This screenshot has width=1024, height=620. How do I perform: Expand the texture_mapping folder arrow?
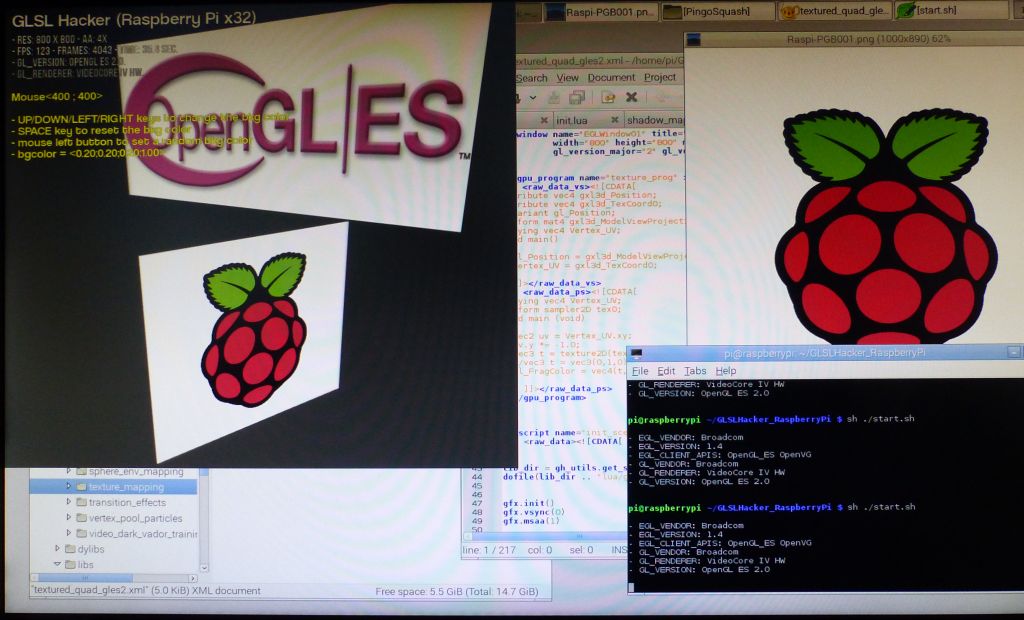[69, 487]
